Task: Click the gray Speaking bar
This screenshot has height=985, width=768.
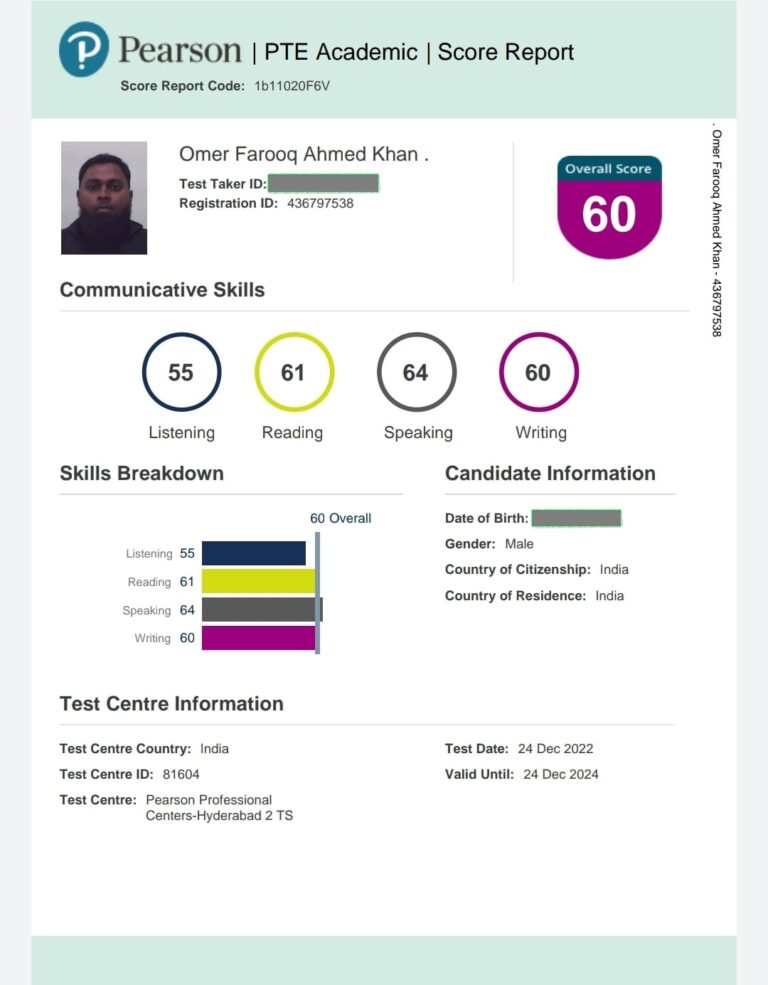Action: [261, 610]
